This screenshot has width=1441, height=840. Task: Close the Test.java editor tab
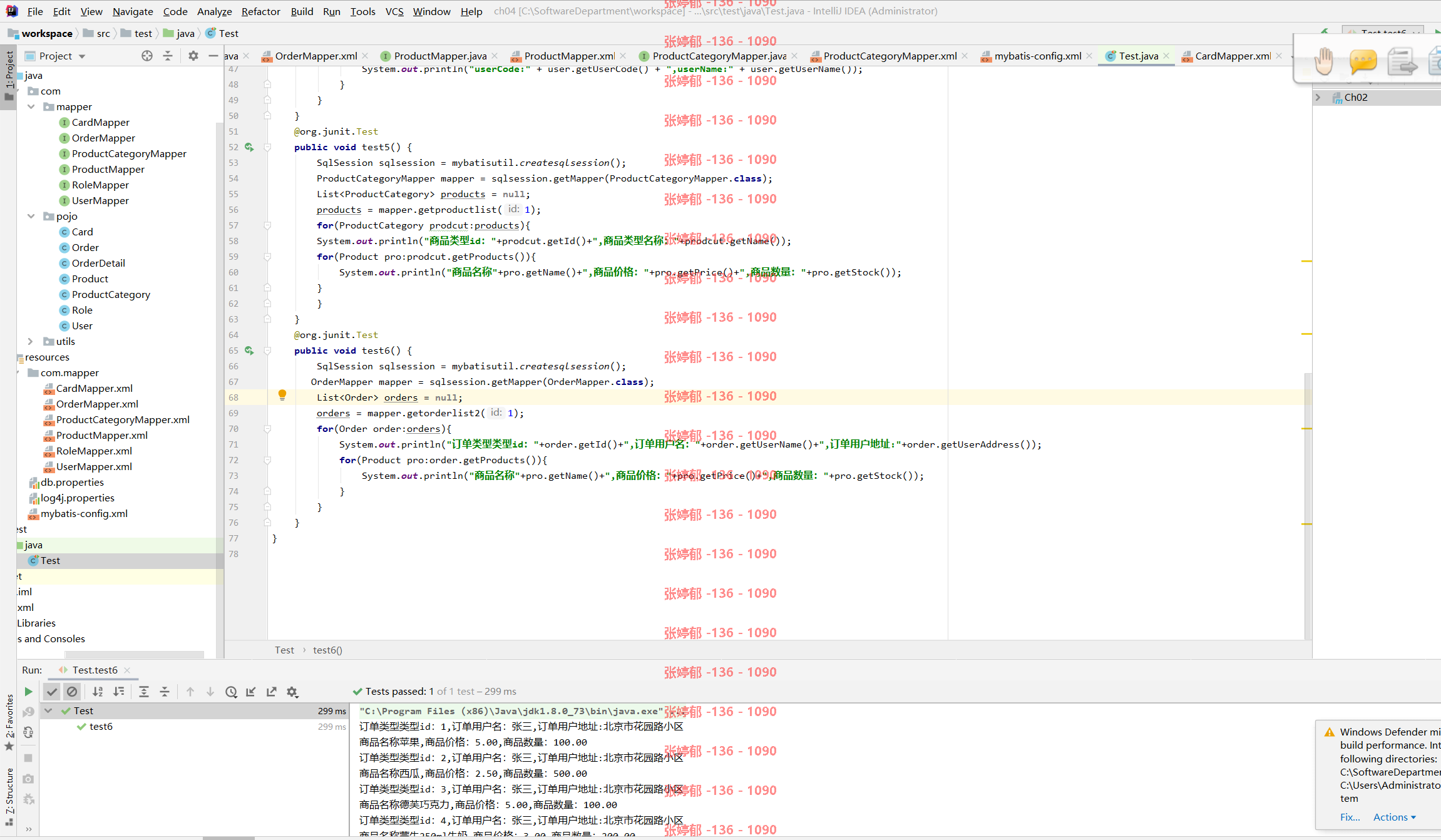point(1166,56)
